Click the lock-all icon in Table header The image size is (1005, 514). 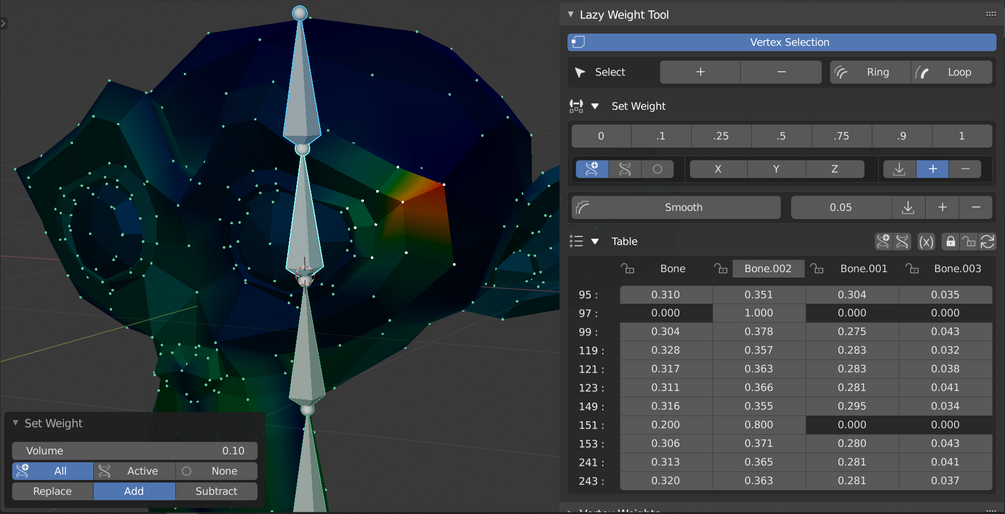(951, 242)
